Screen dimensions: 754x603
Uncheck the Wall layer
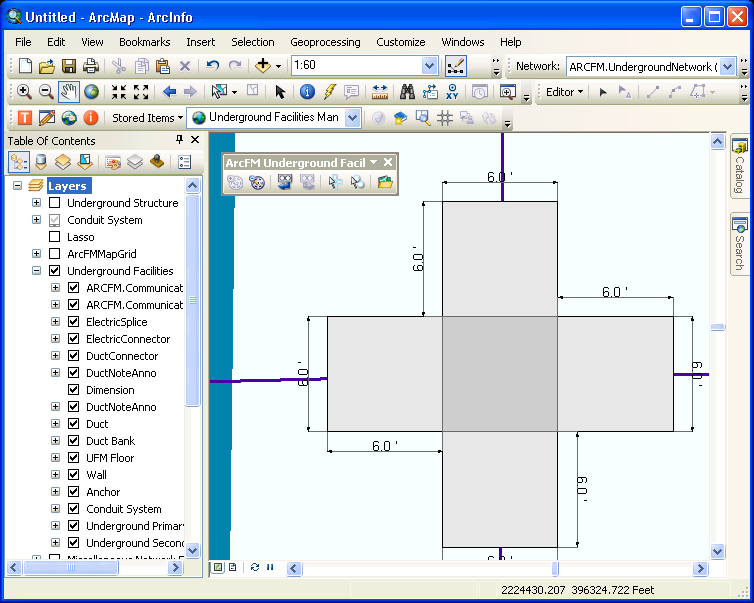pos(74,475)
